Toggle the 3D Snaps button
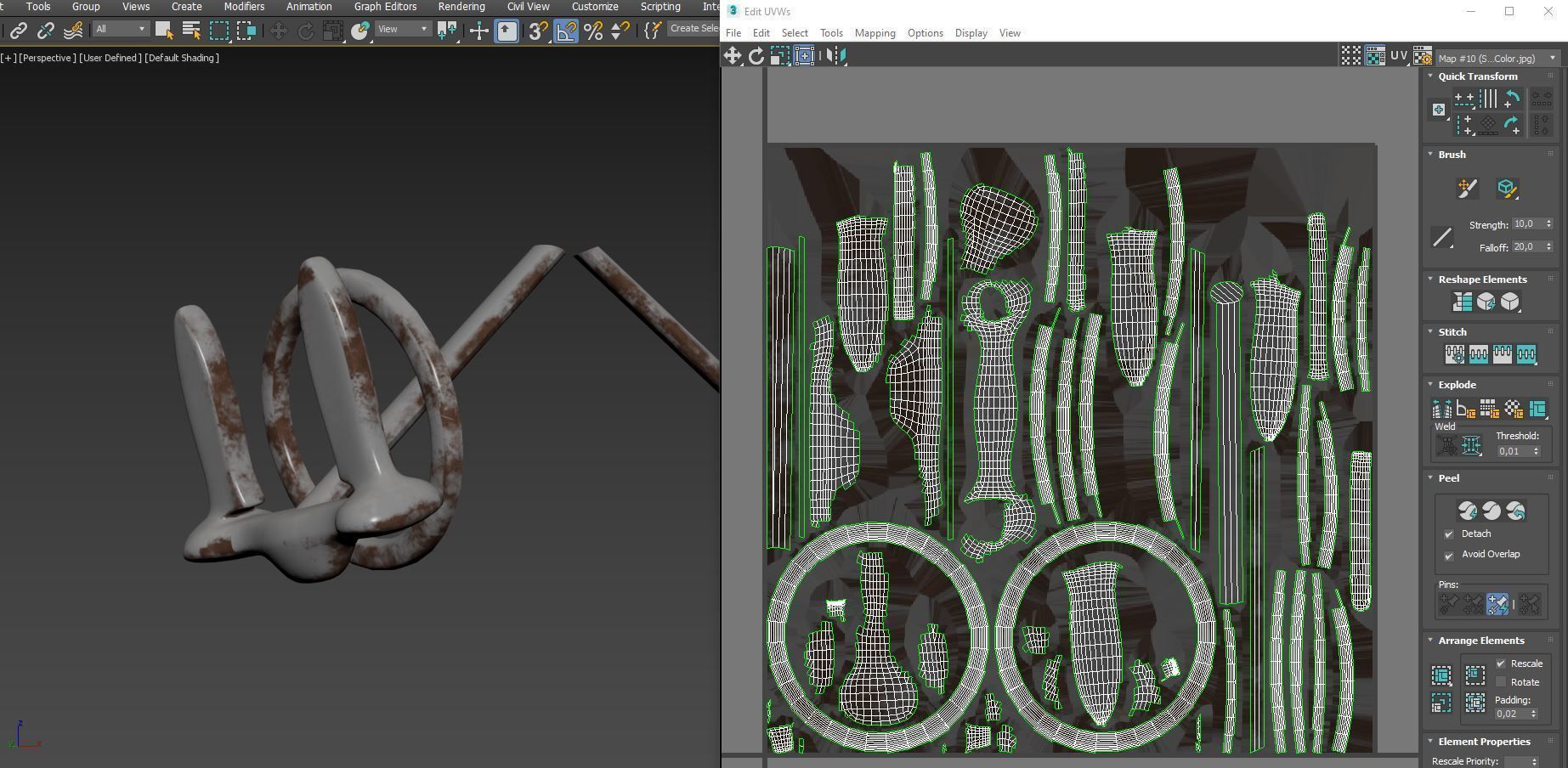This screenshot has height=768, width=1568. tap(538, 31)
